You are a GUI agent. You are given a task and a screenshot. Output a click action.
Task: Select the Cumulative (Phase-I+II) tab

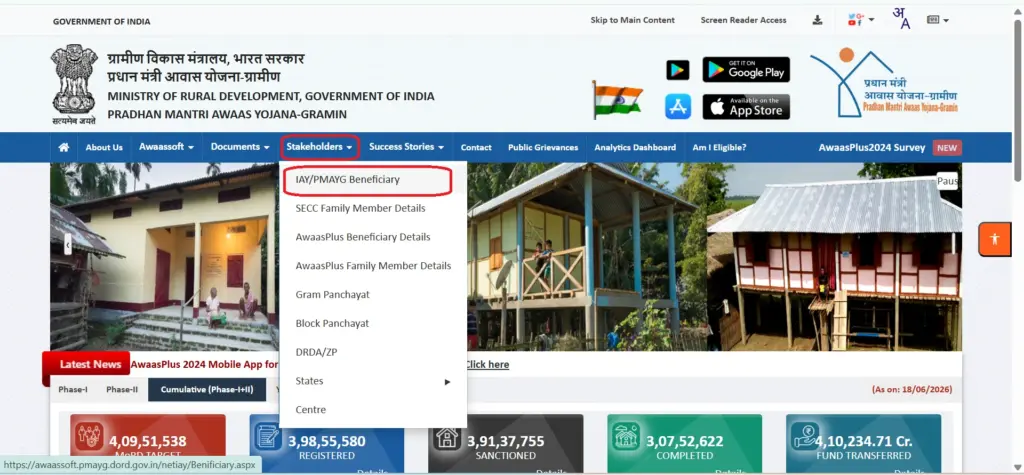coord(207,389)
